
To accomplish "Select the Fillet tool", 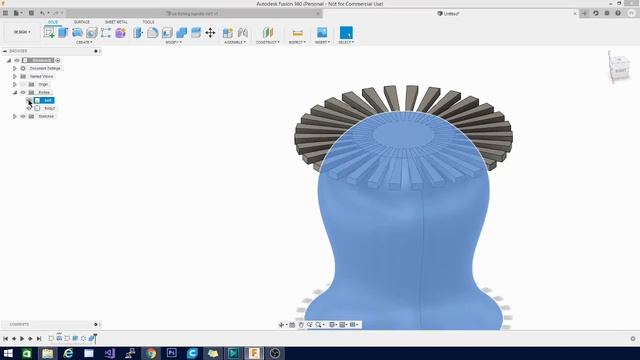I will coord(153,33).
